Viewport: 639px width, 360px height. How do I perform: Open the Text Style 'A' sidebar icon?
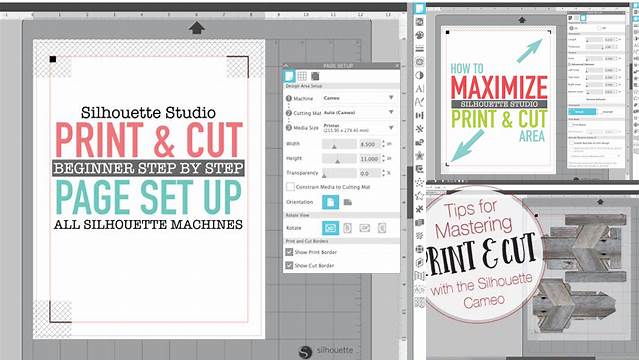point(419,89)
